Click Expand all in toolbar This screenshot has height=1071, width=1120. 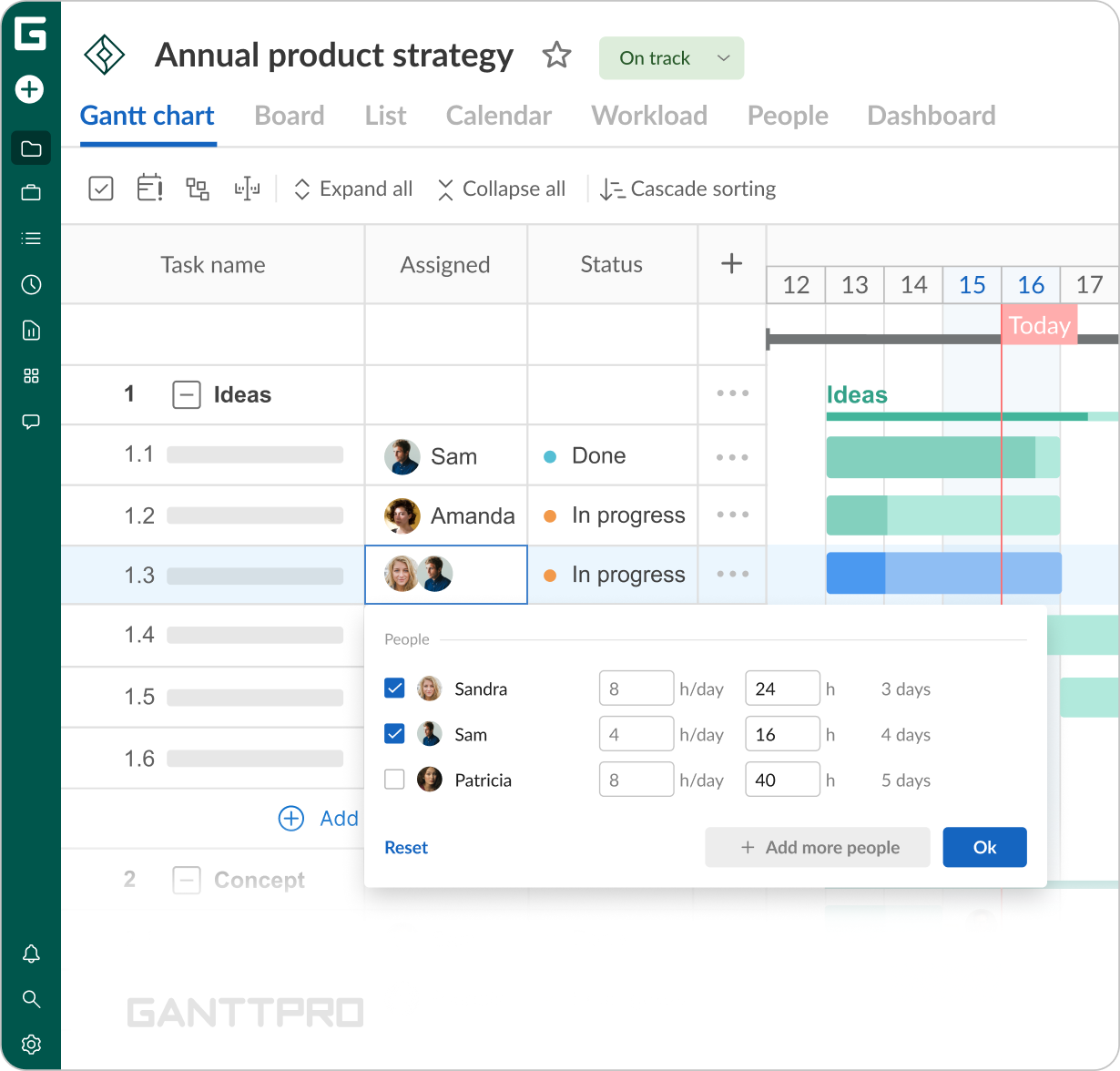(x=353, y=189)
